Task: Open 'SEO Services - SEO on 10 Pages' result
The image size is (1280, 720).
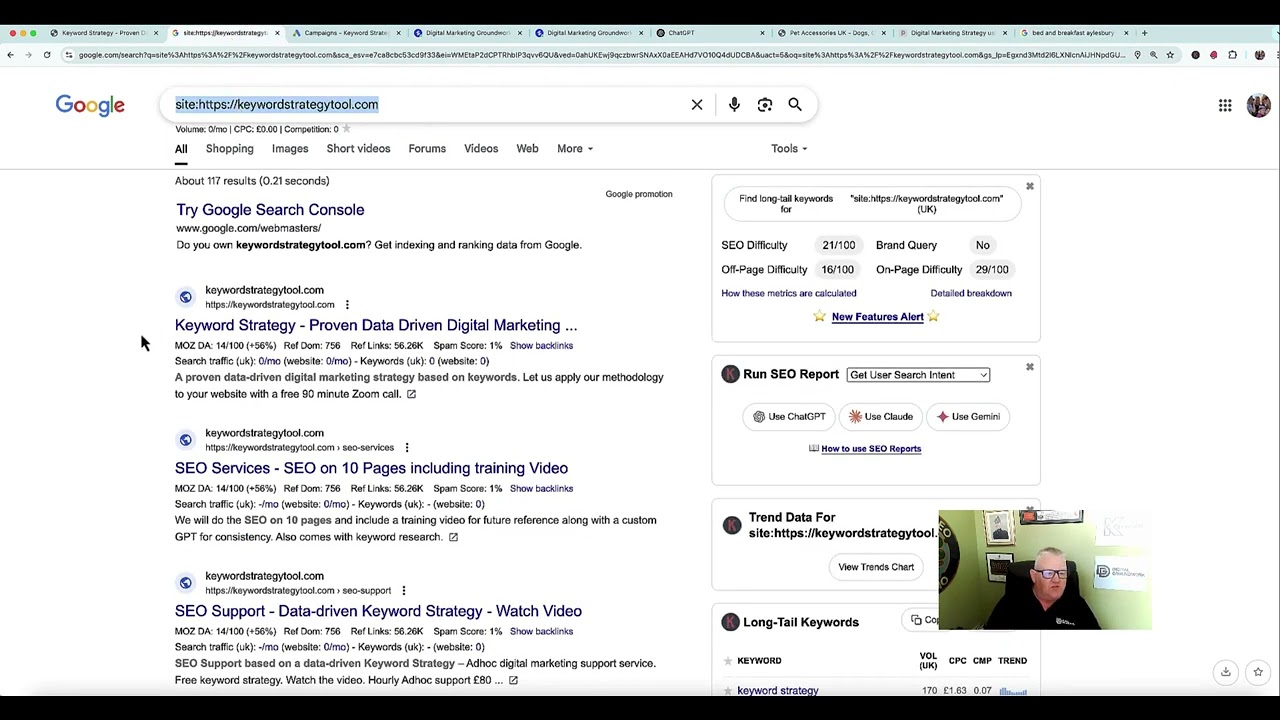Action: click(371, 468)
